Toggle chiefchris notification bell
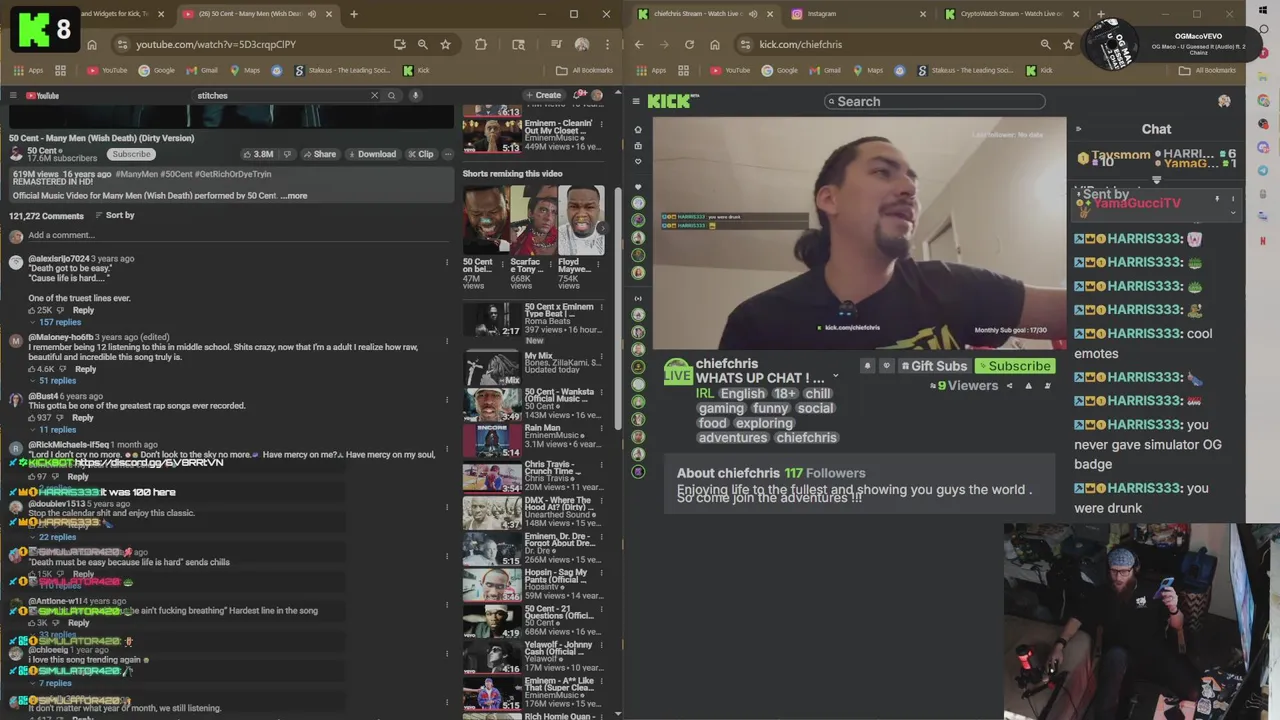The height and width of the screenshot is (720, 1280). pyautogui.click(x=867, y=366)
